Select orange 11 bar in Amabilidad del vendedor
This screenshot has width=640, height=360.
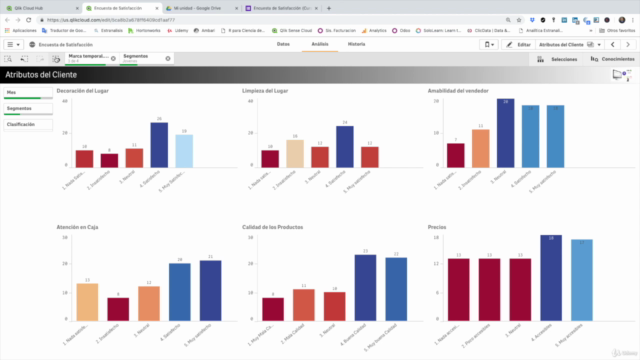click(x=481, y=149)
